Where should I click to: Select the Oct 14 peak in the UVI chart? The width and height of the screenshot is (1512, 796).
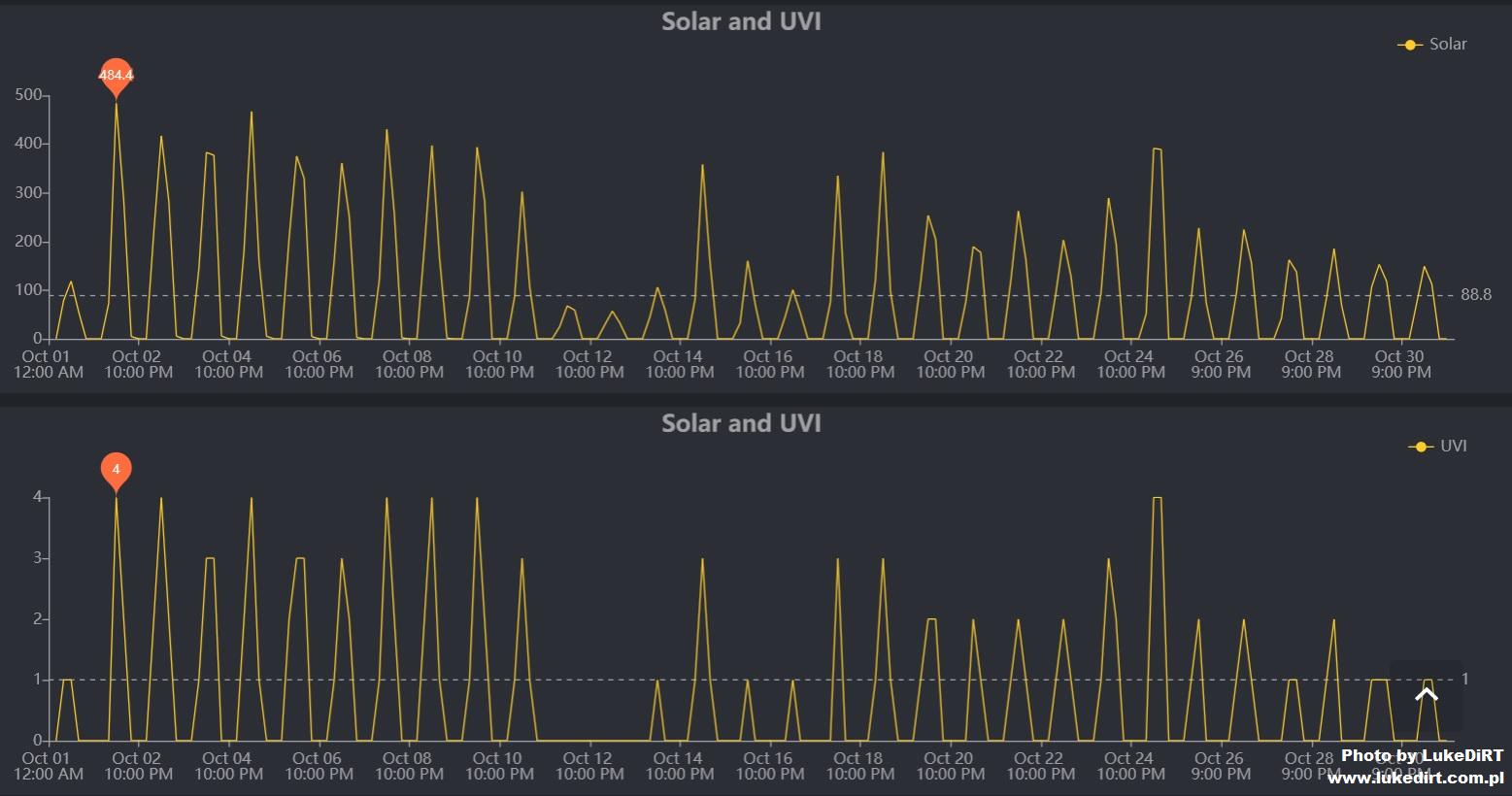click(702, 559)
